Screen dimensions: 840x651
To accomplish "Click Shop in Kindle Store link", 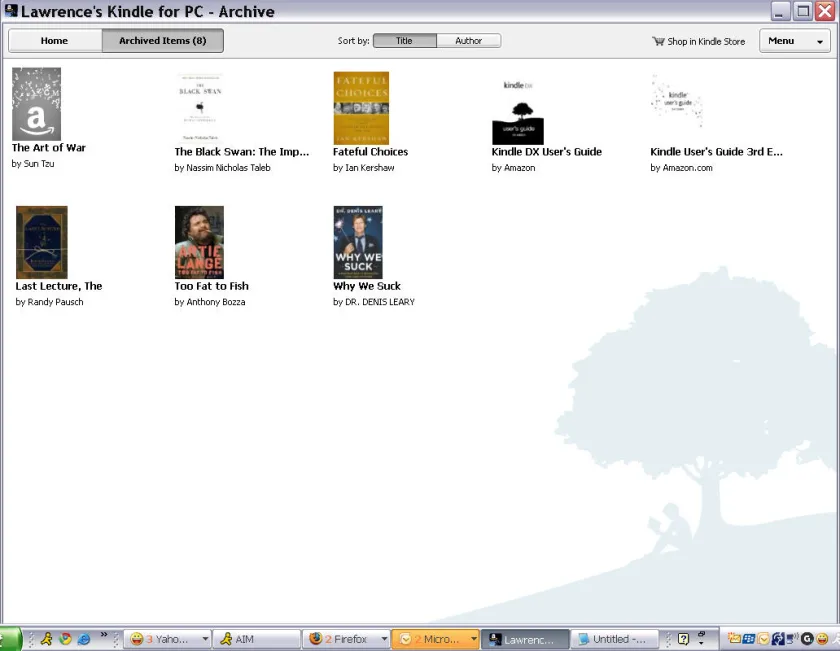I will point(699,41).
